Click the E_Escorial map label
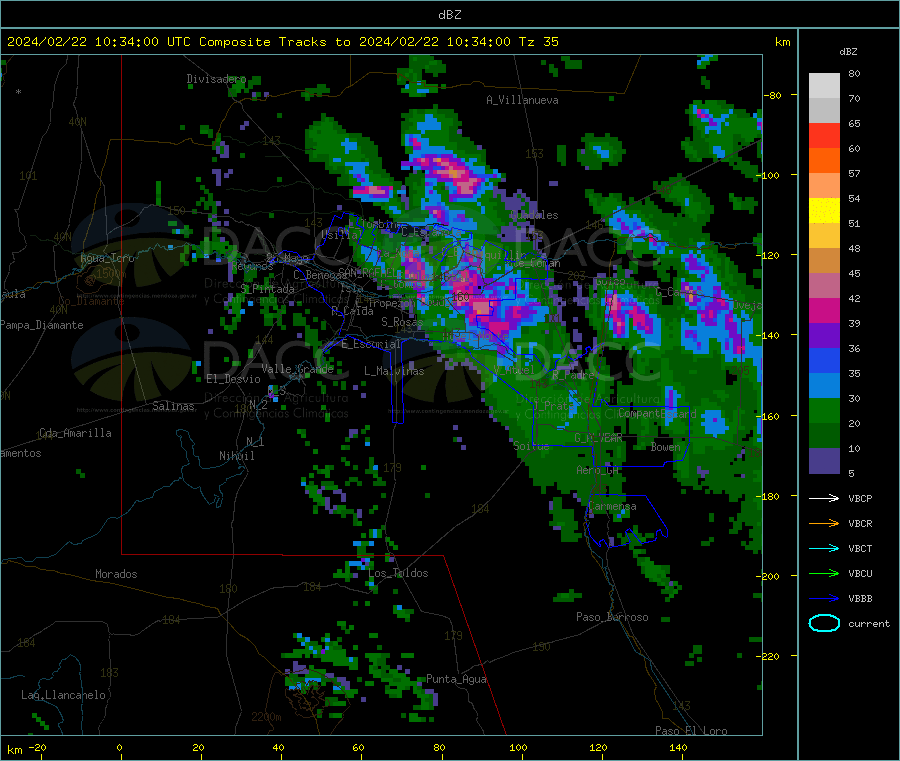Viewport: 900px width, 761px height. point(371,344)
